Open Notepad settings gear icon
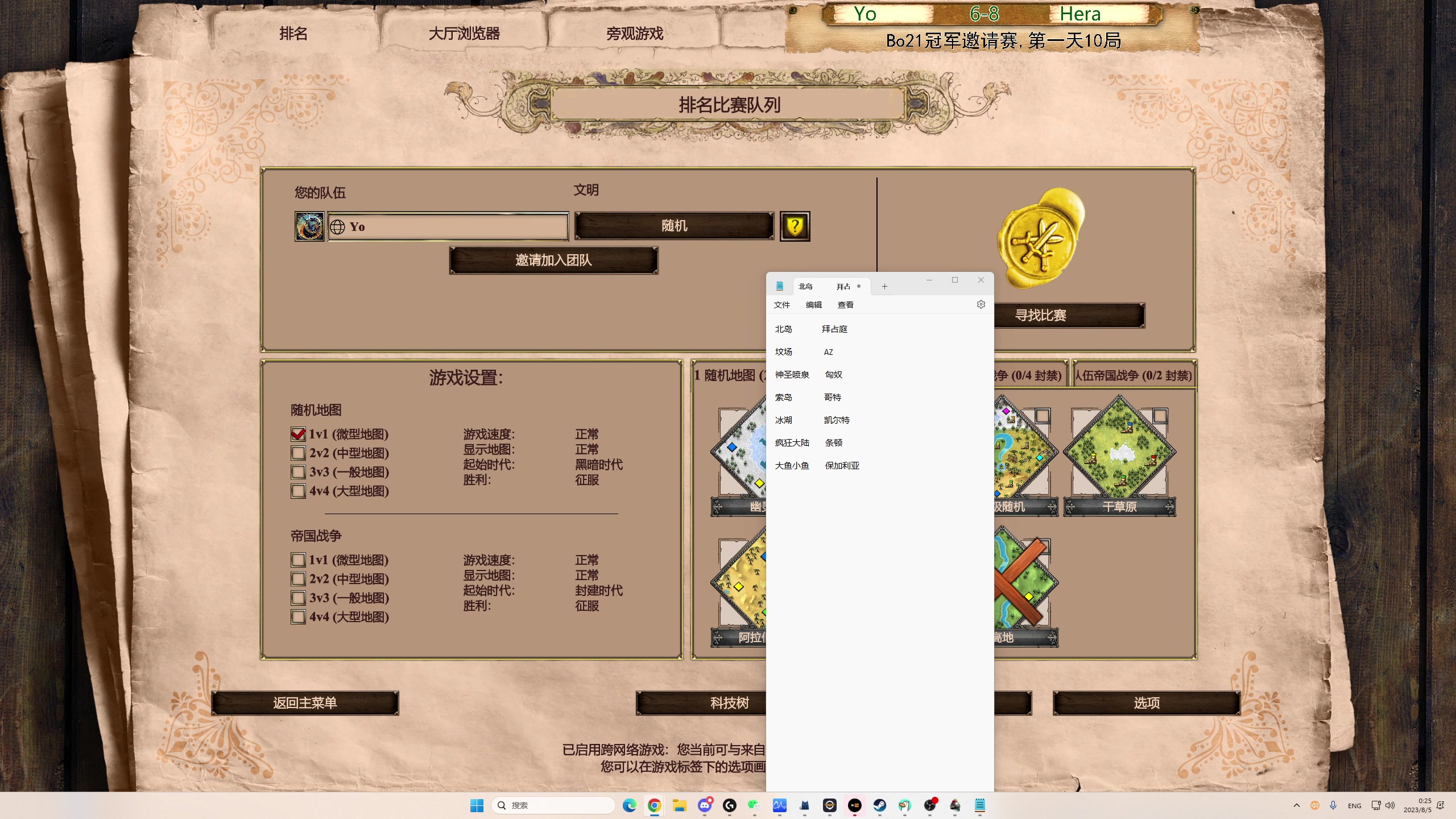1456x819 pixels. pos(981,305)
